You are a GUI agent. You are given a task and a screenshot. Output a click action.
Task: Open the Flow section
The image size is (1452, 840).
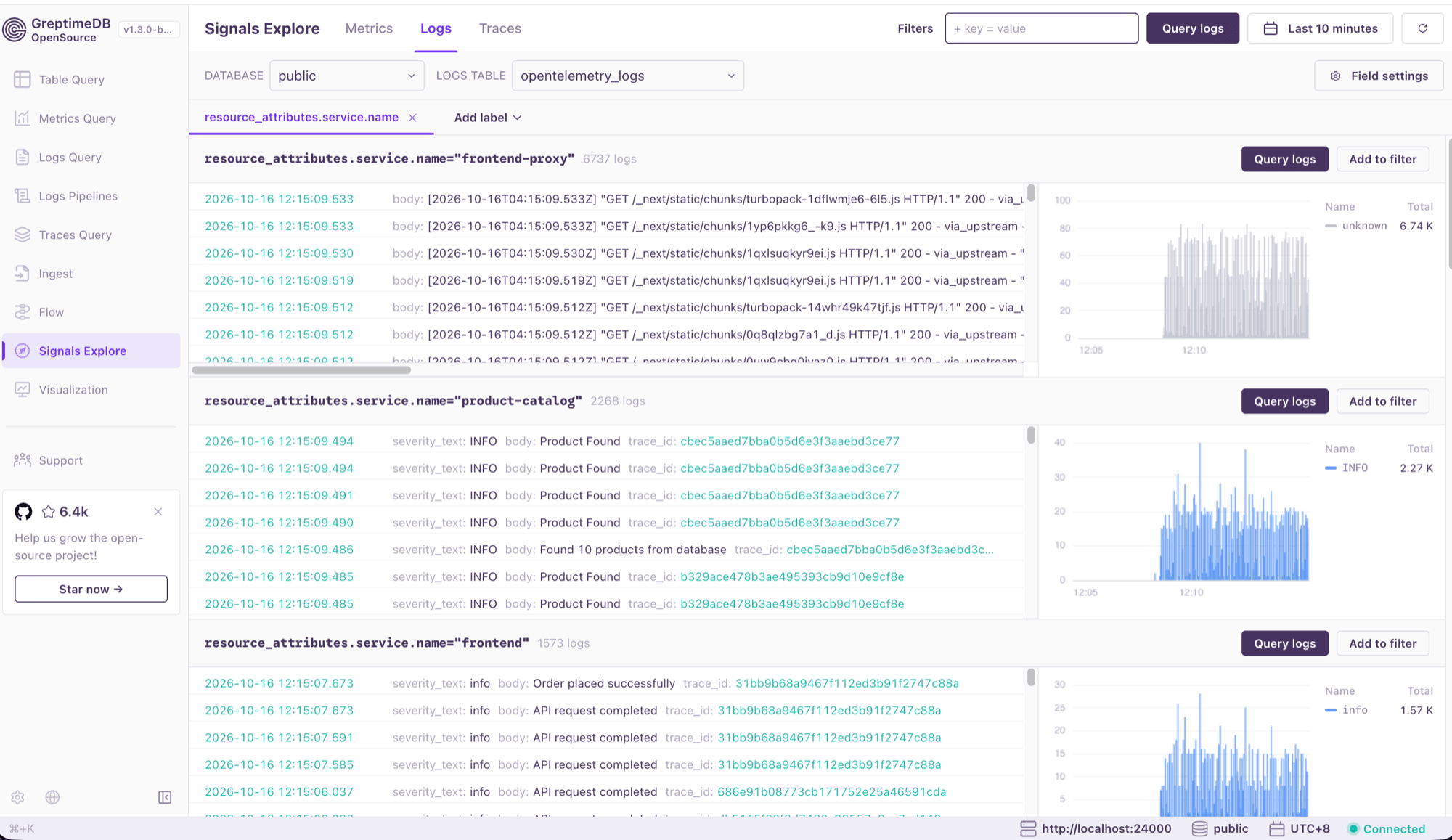(x=51, y=312)
